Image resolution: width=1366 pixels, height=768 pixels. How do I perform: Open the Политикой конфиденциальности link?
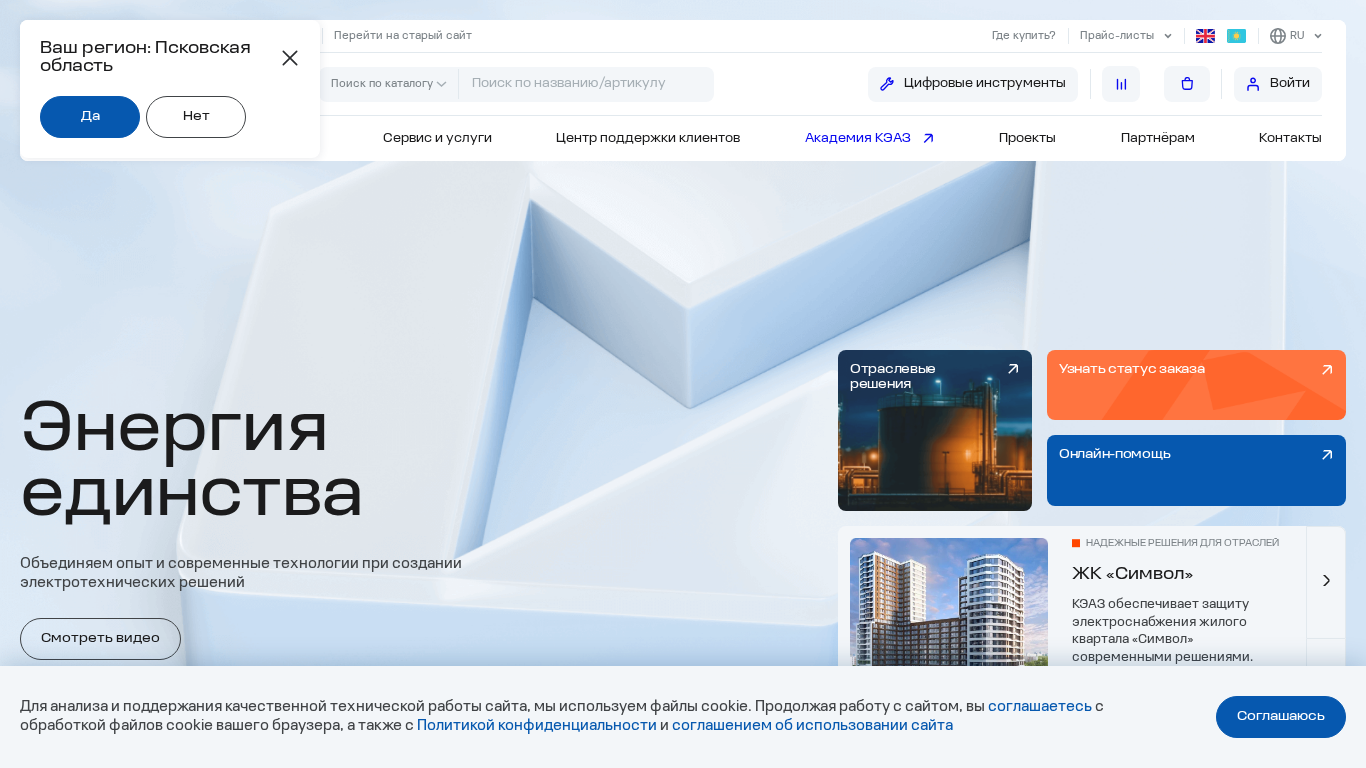pos(537,725)
